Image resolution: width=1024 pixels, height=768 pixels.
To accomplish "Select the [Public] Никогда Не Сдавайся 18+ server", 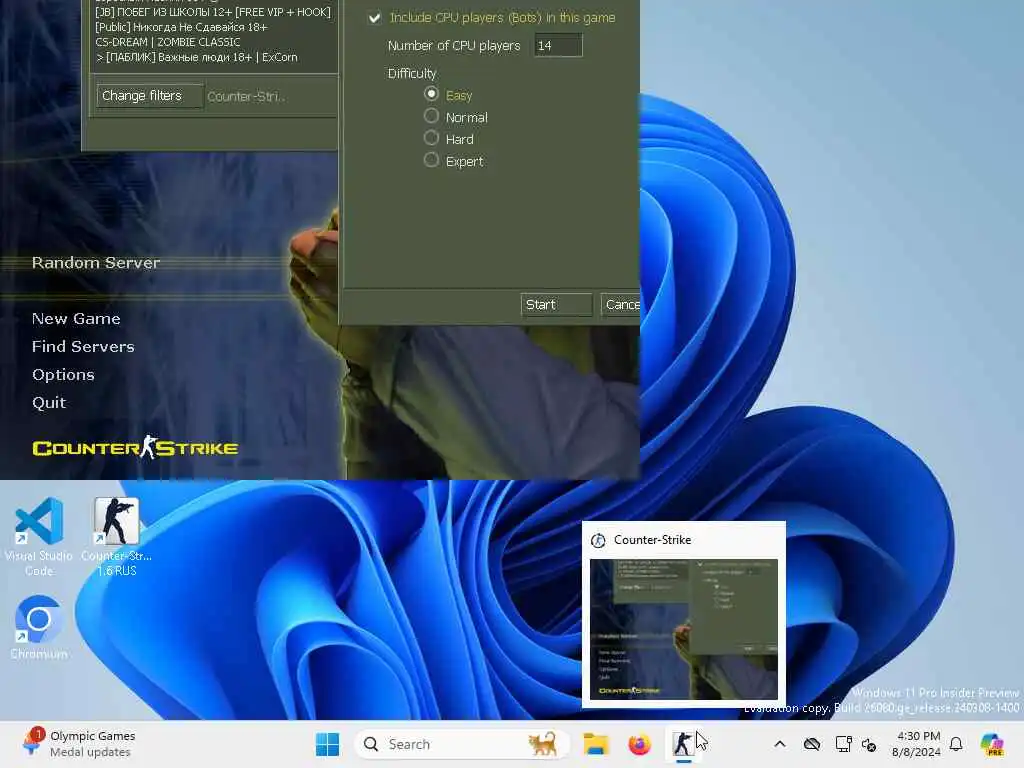I will [181, 27].
